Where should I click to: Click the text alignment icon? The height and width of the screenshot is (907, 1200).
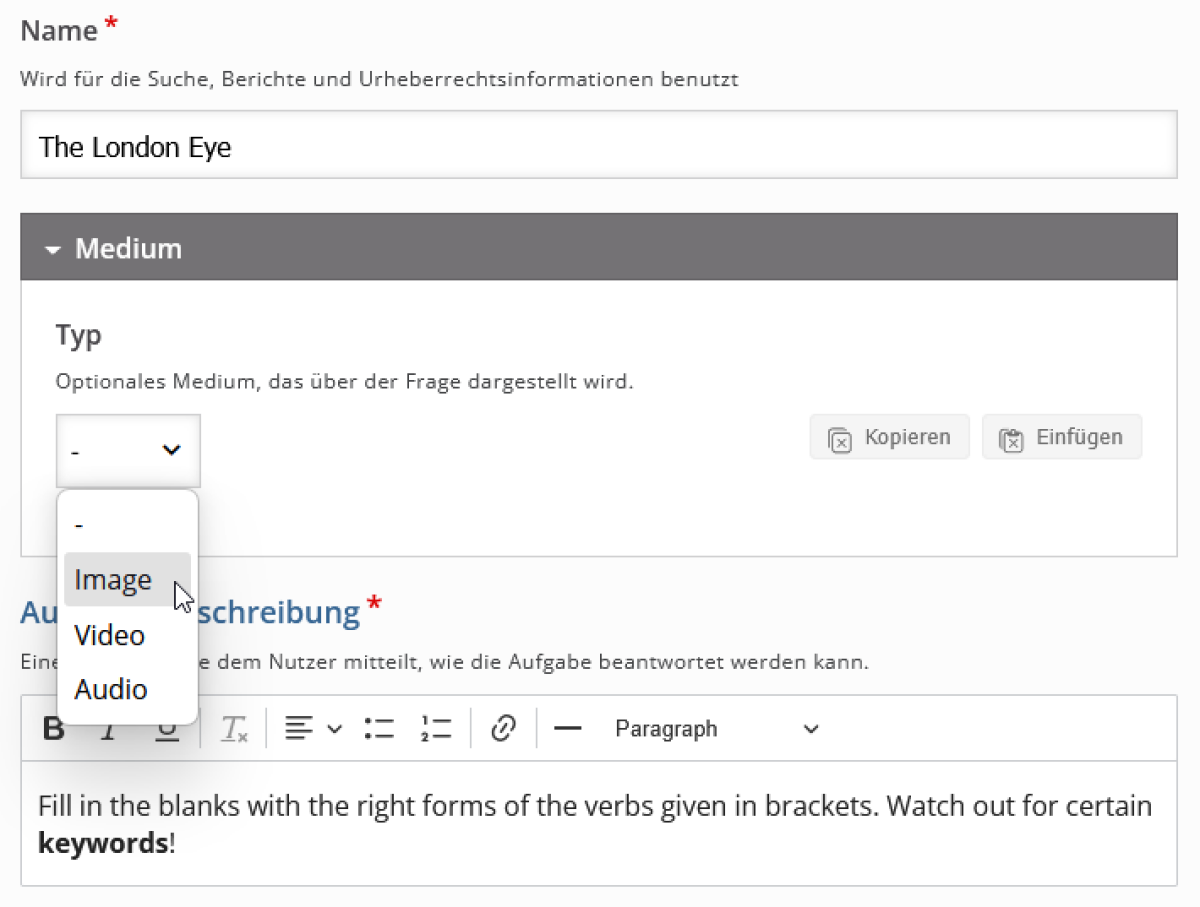click(x=297, y=729)
